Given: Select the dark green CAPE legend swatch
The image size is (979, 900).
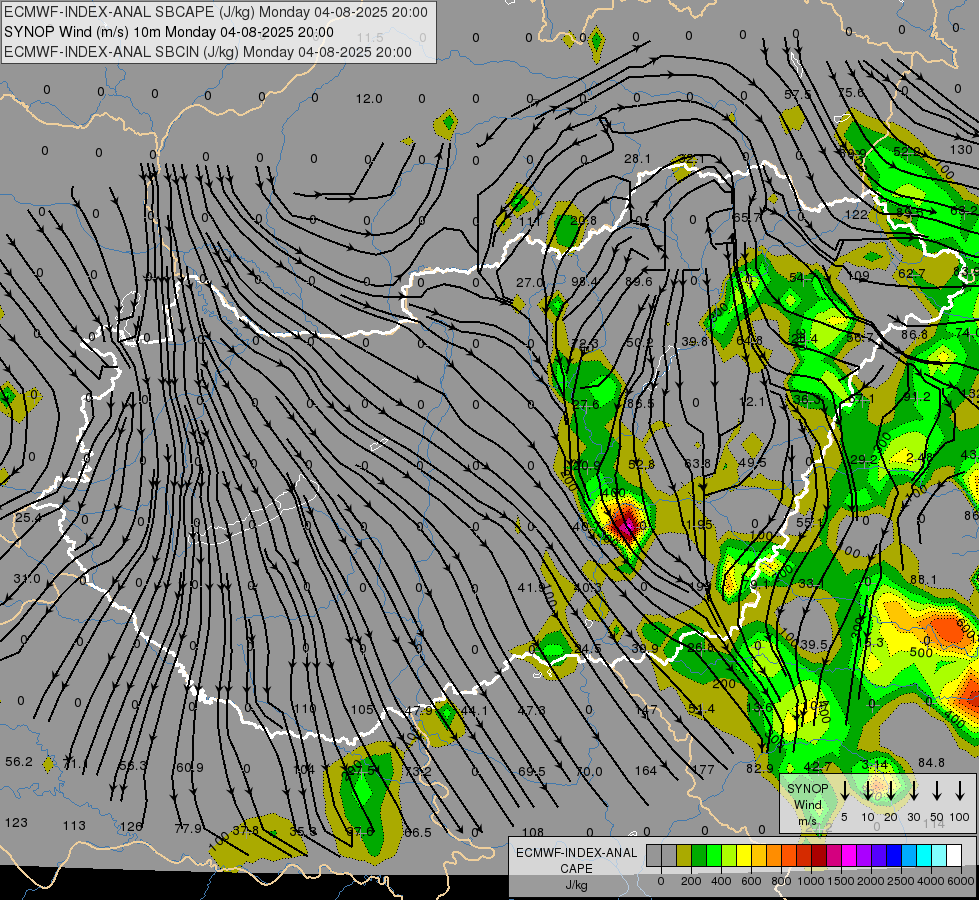Looking at the screenshot, I should [699, 855].
